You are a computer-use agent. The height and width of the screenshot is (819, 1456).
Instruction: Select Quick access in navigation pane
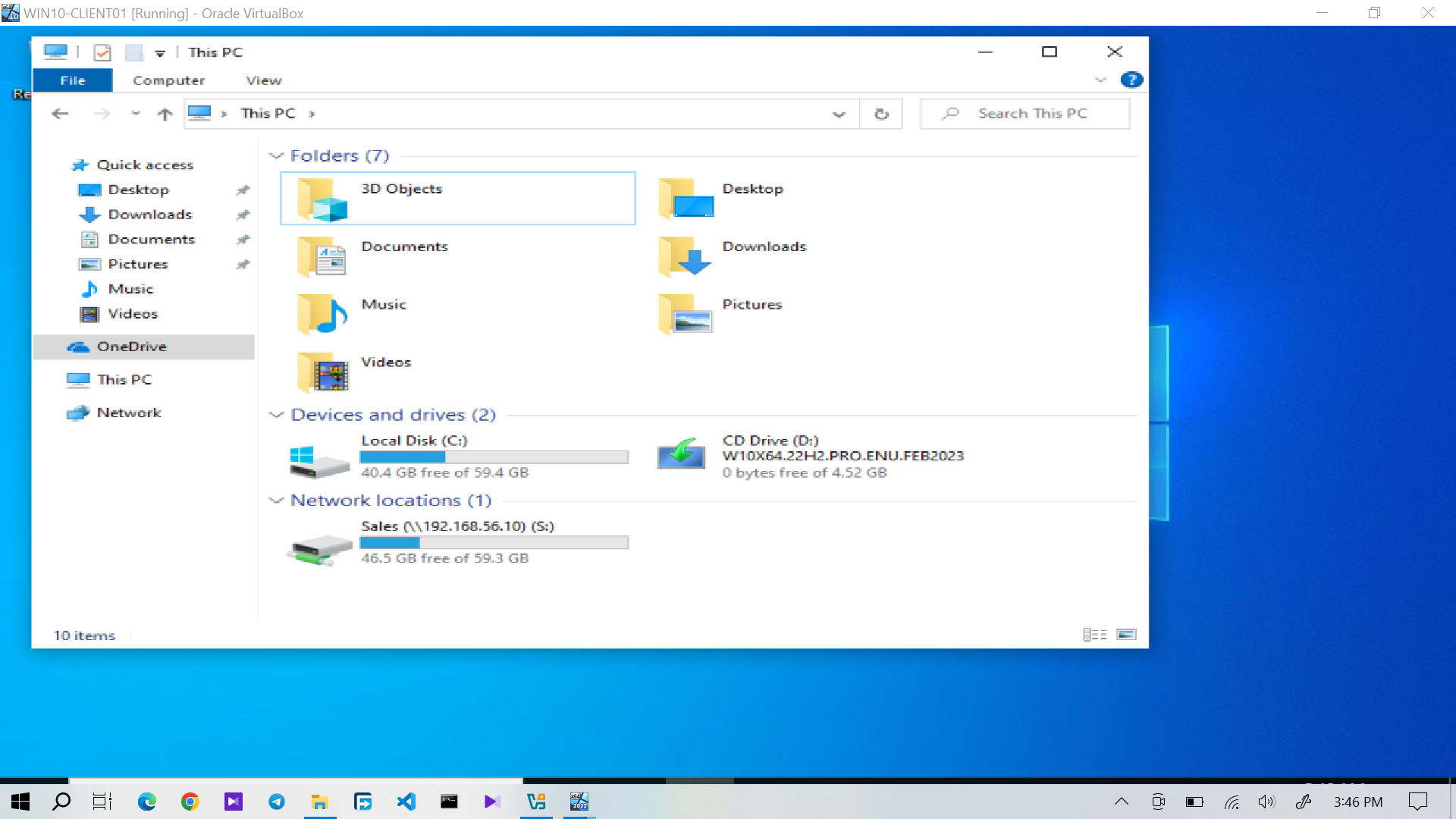pos(144,165)
